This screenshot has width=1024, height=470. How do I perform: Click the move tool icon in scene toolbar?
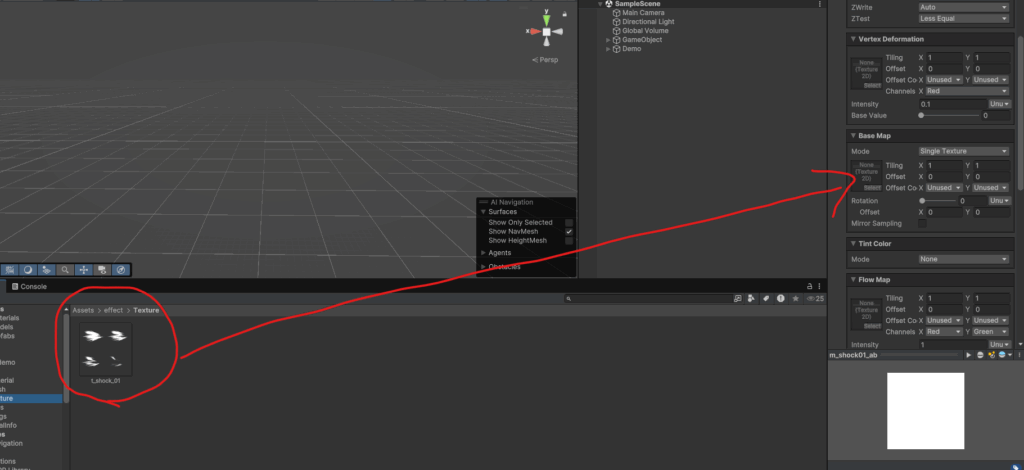pyautogui.click(x=83, y=269)
